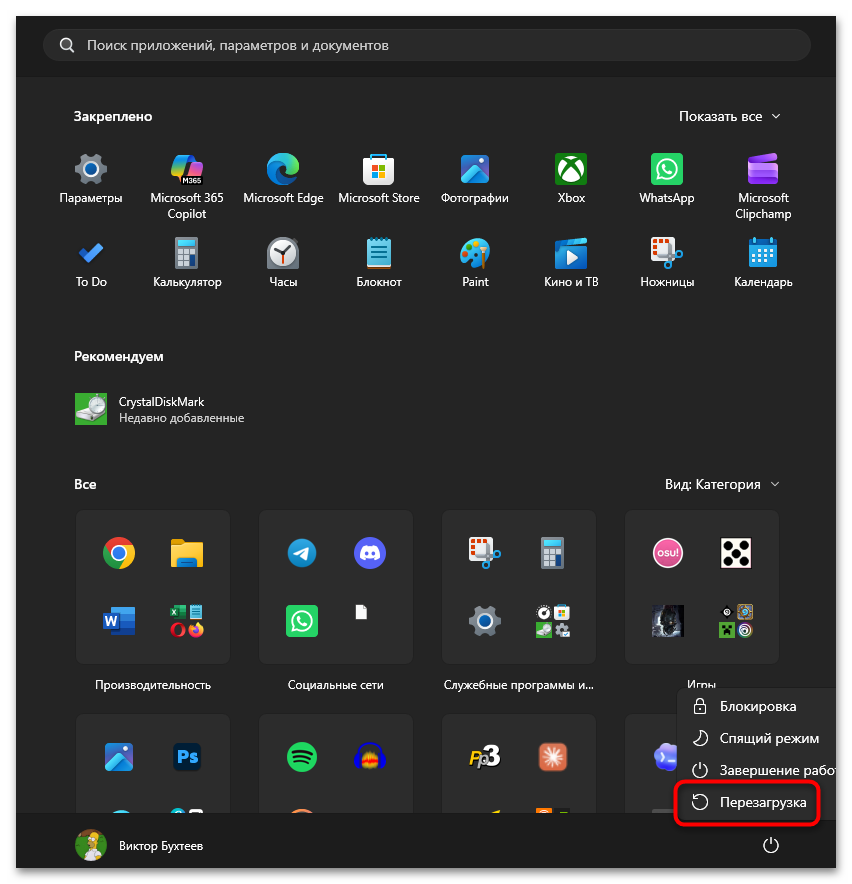
Task: Open recommended CrystalDiskMark item
Action: 160,409
